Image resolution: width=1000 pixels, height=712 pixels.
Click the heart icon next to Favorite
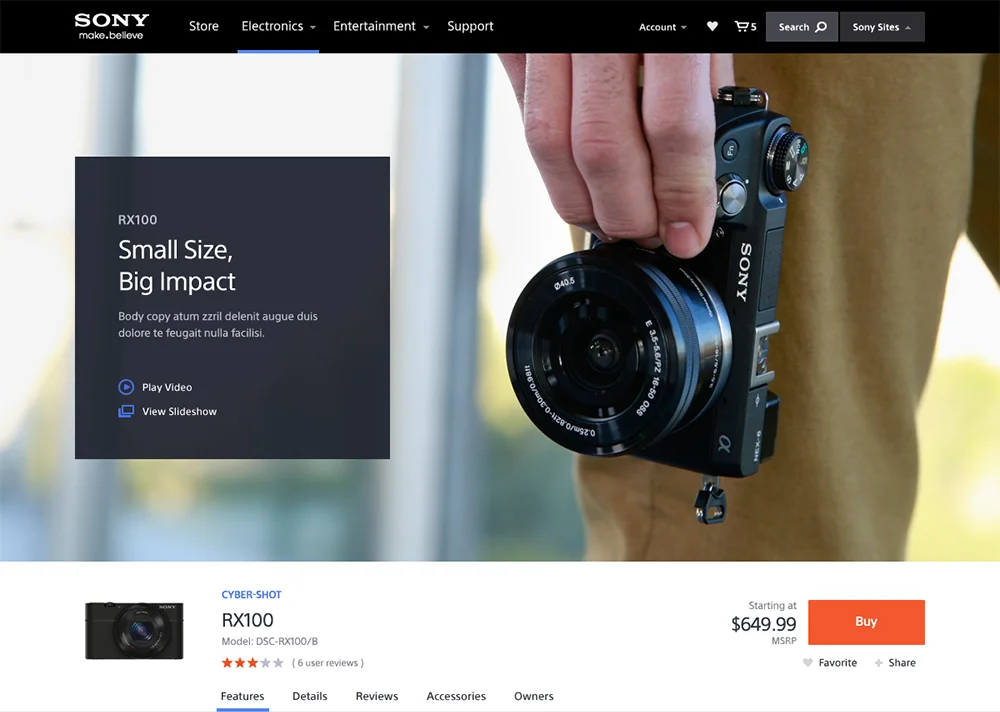tap(807, 663)
